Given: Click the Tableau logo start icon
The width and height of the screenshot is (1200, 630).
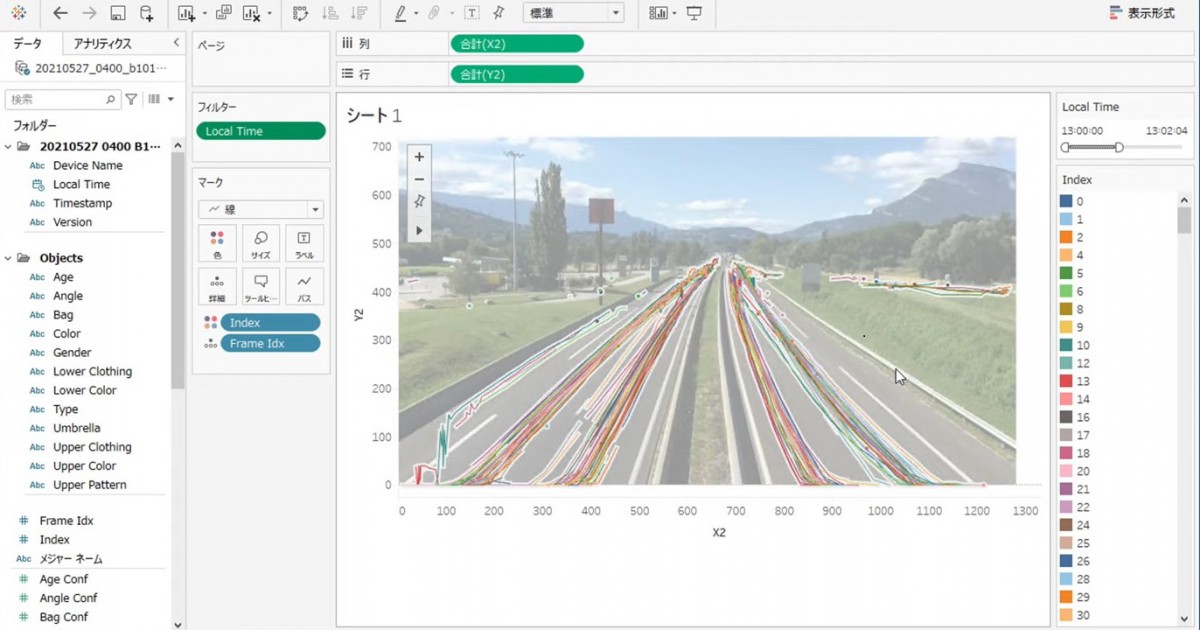Looking at the screenshot, I should coord(18,13).
